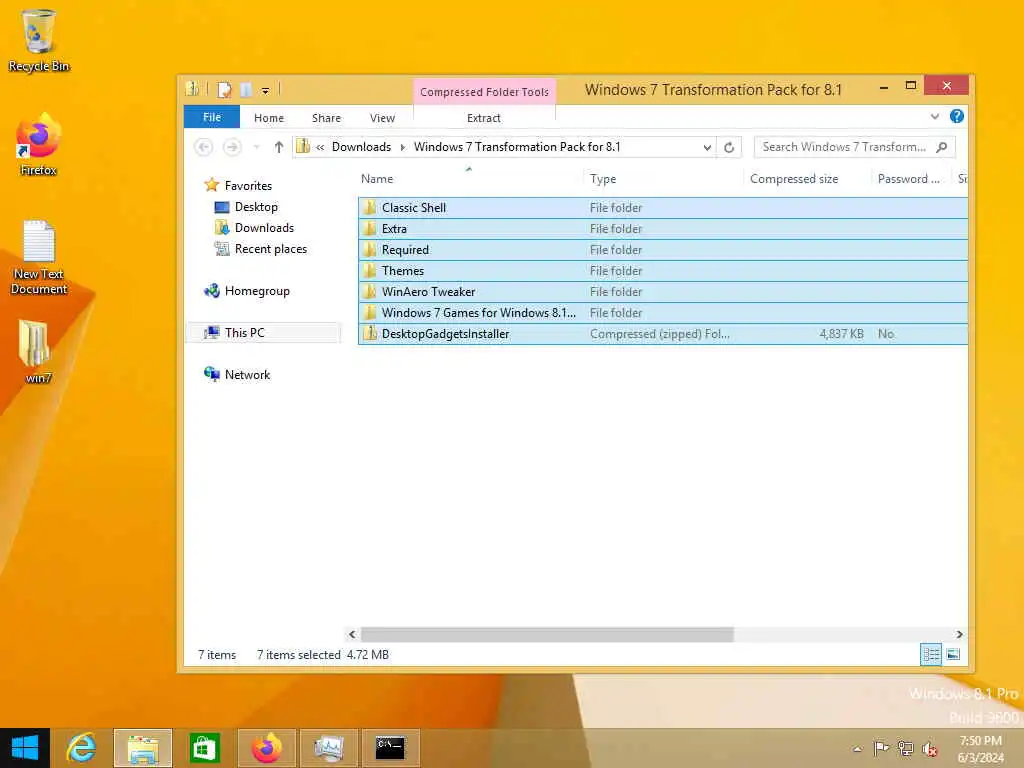Open the Action Center flag icon
The height and width of the screenshot is (768, 1024).
pyautogui.click(x=881, y=748)
